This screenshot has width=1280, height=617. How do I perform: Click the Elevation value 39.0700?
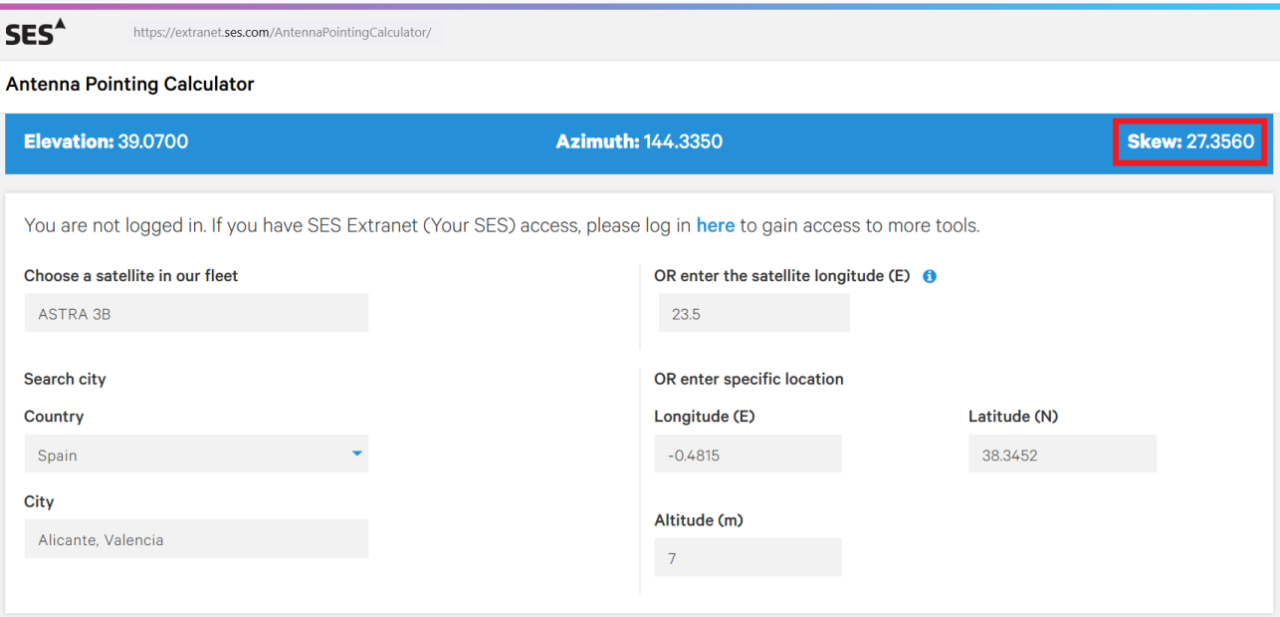click(153, 142)
